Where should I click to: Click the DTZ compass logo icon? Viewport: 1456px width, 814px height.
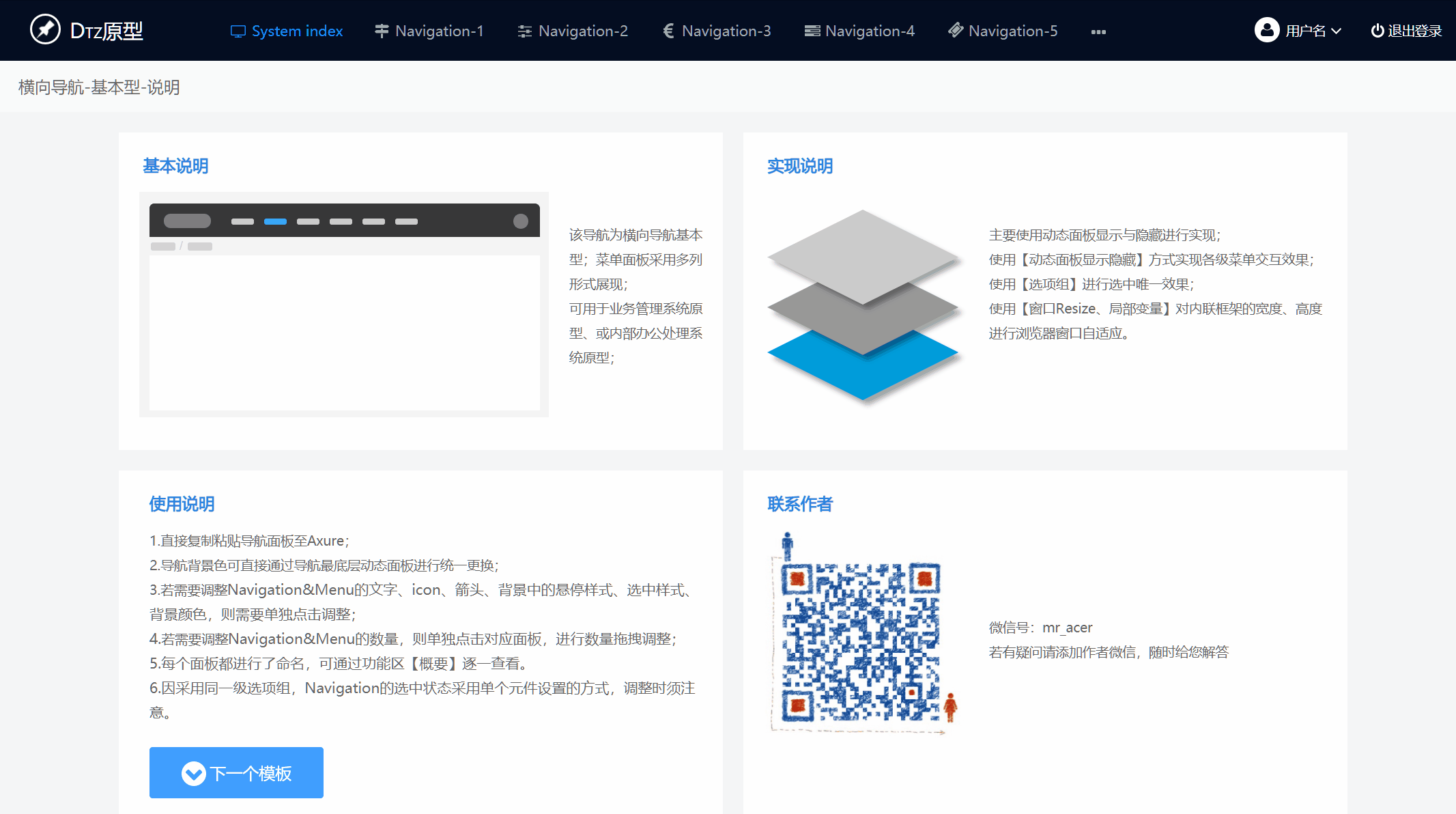tap(45, 29)
